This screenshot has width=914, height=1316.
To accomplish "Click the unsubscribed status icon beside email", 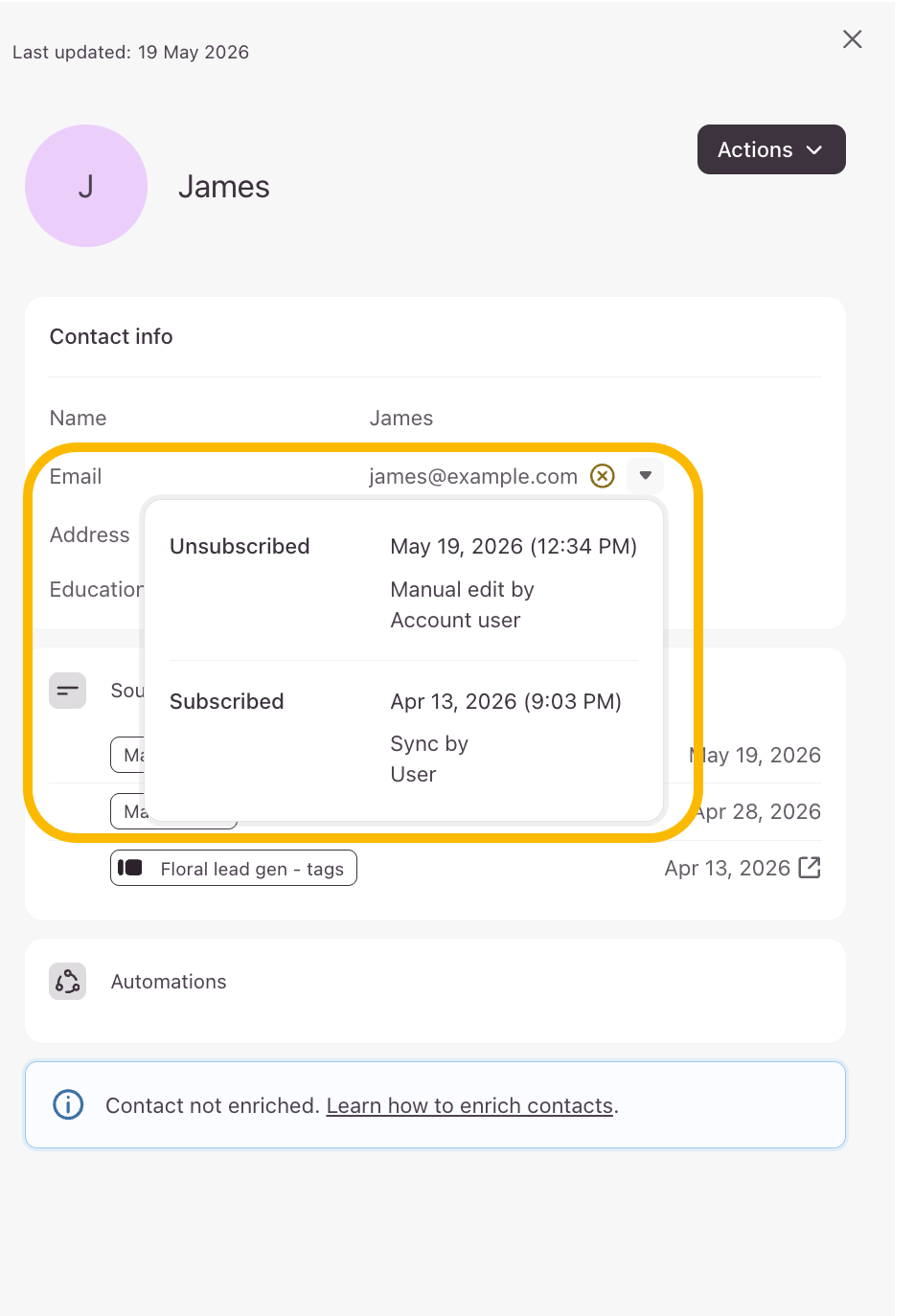I will point(603,476).
